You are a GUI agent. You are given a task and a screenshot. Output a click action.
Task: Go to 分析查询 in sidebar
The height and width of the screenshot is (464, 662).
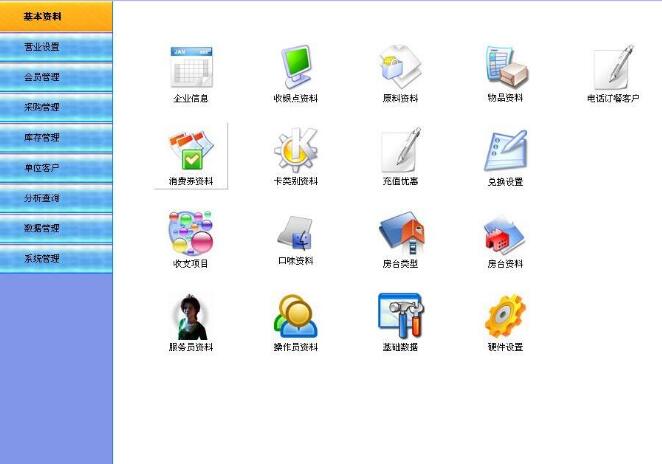pos(56,198)
